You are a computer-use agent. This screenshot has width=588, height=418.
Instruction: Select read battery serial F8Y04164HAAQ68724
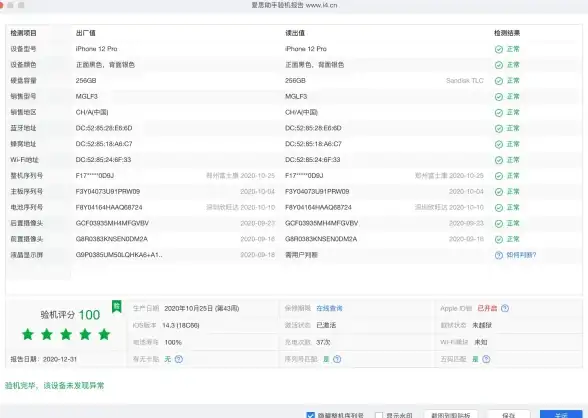pyautogui.click(x=318, y=207)
